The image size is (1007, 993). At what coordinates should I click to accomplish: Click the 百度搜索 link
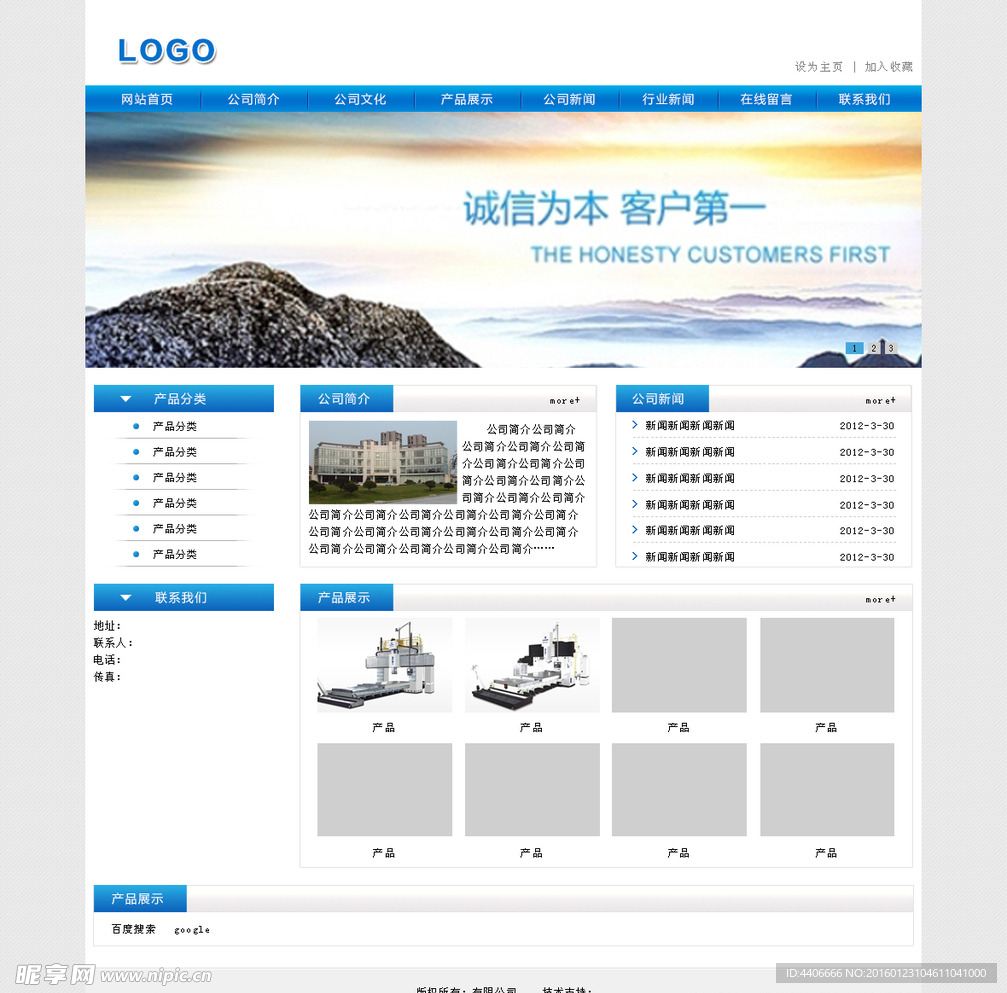coord(134,929)
